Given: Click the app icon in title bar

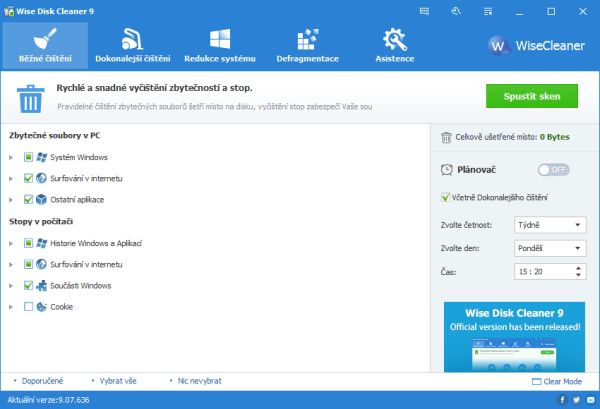Looking at the screenshot, I should pyautogui.click(x=9, y=11).
